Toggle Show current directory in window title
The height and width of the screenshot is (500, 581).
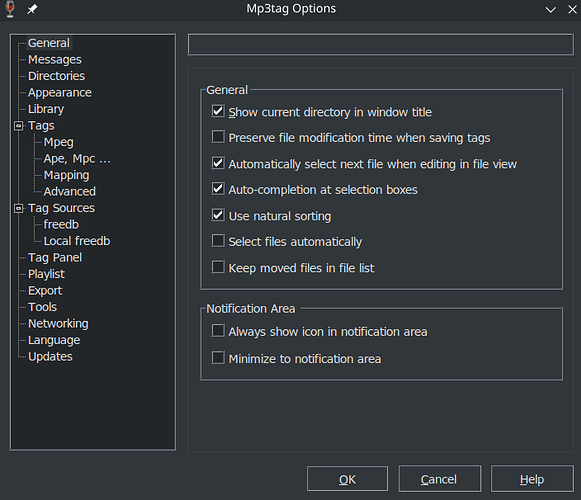(218, 111)
